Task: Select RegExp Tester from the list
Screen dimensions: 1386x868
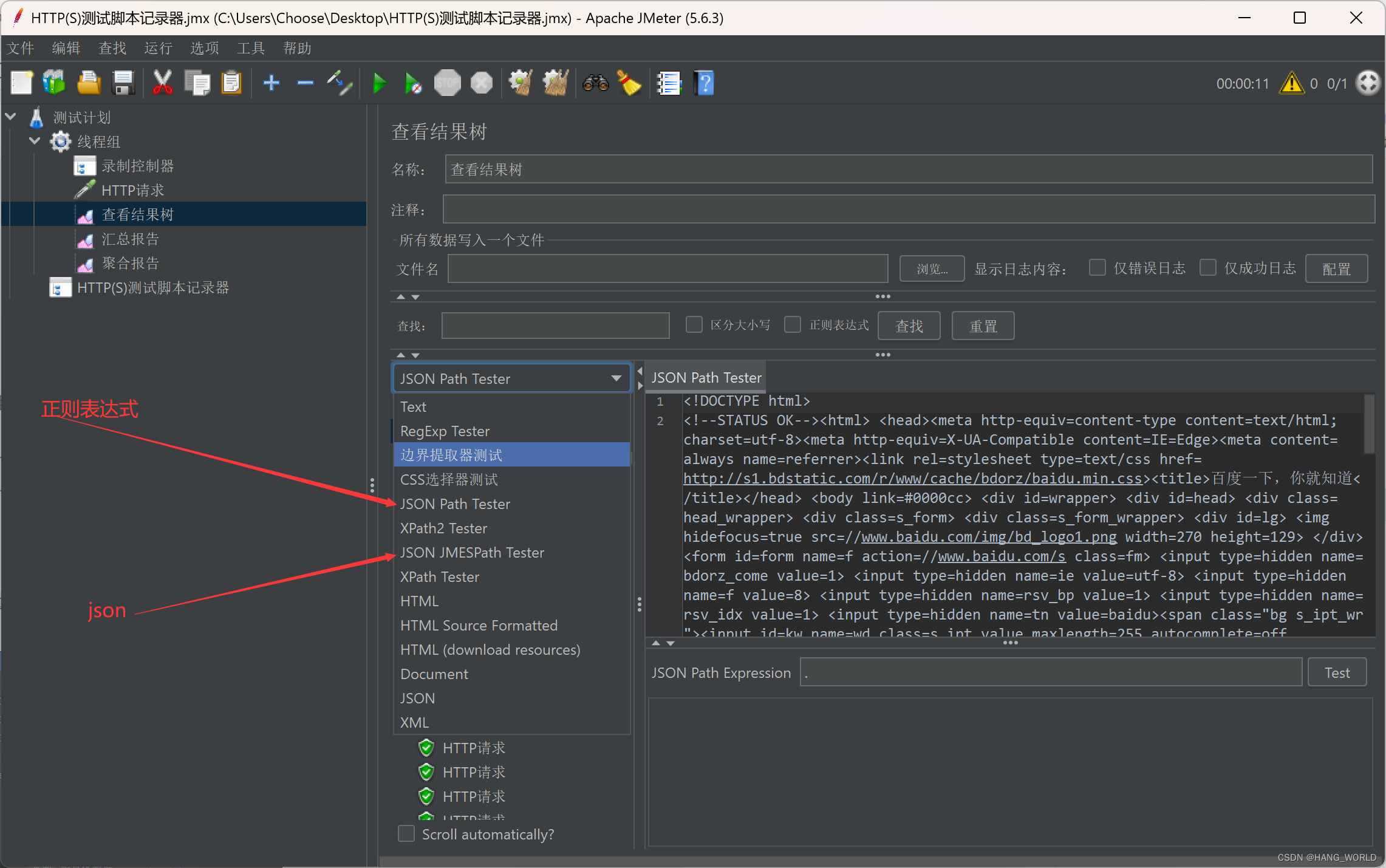Action: [445, 431]
